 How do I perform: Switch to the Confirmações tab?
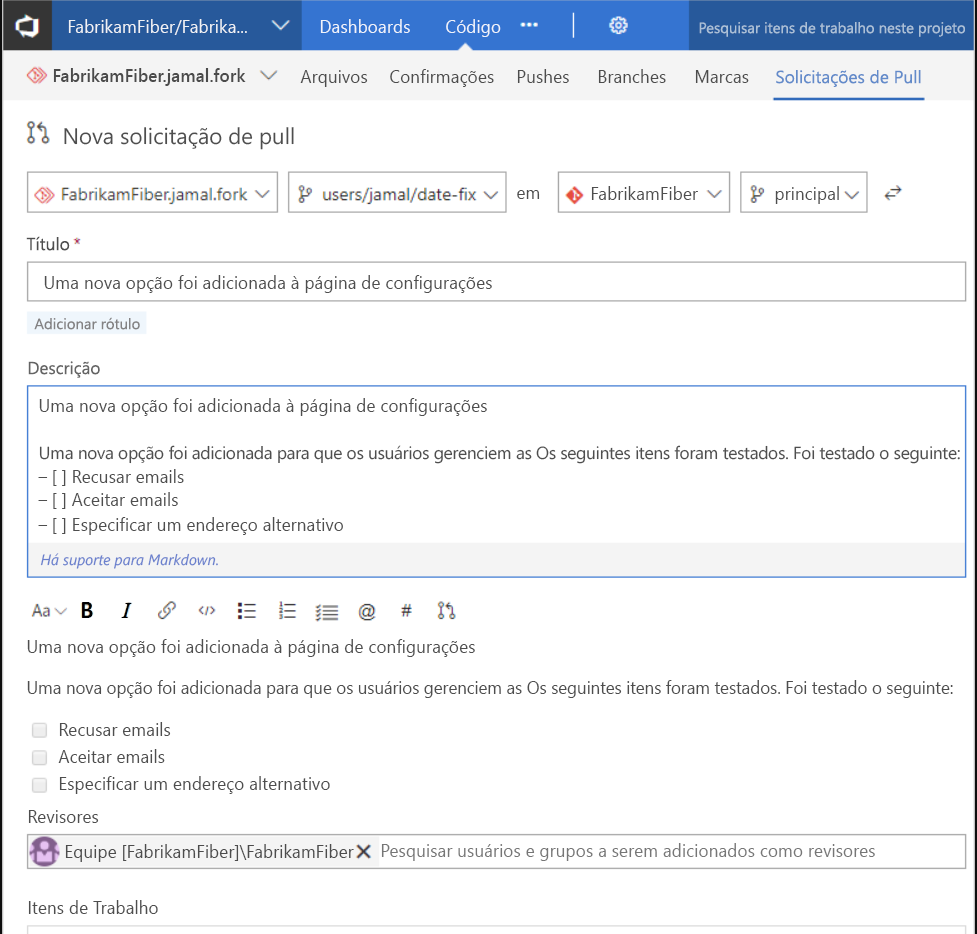click(441, 76)
